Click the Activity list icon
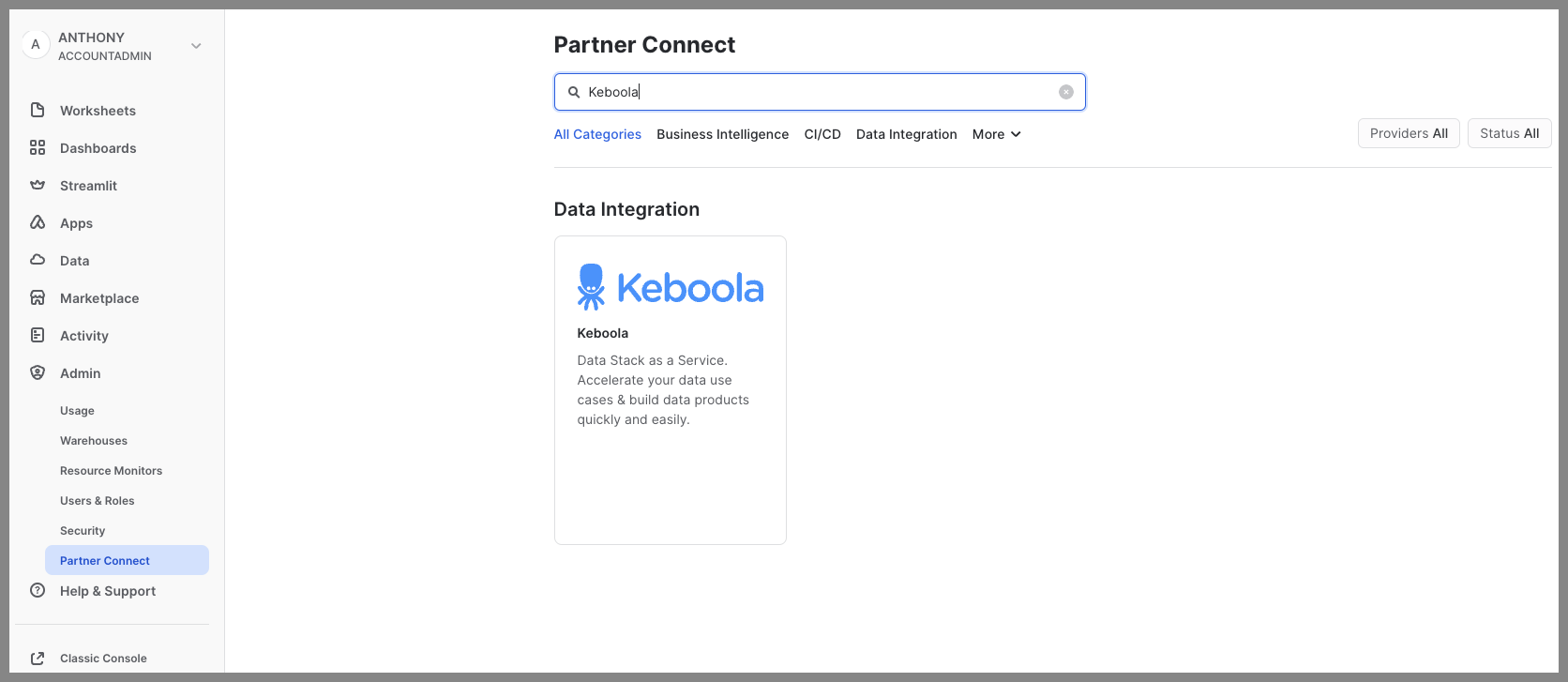Image resolution: width=1568 pixels, height=682 pixels. click(x=38, y=335)
